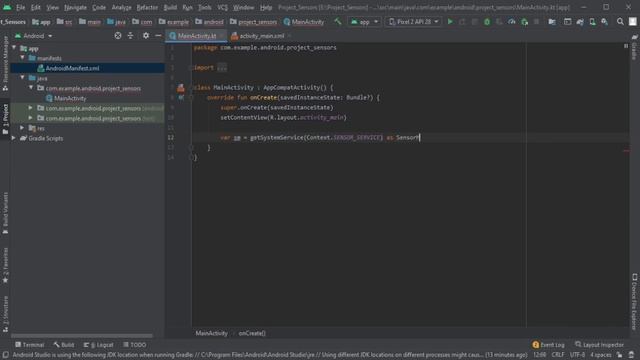
Task: Click onCreate() breadcrumb below editor
Action: pyautogui.click(x=252, y=333)
